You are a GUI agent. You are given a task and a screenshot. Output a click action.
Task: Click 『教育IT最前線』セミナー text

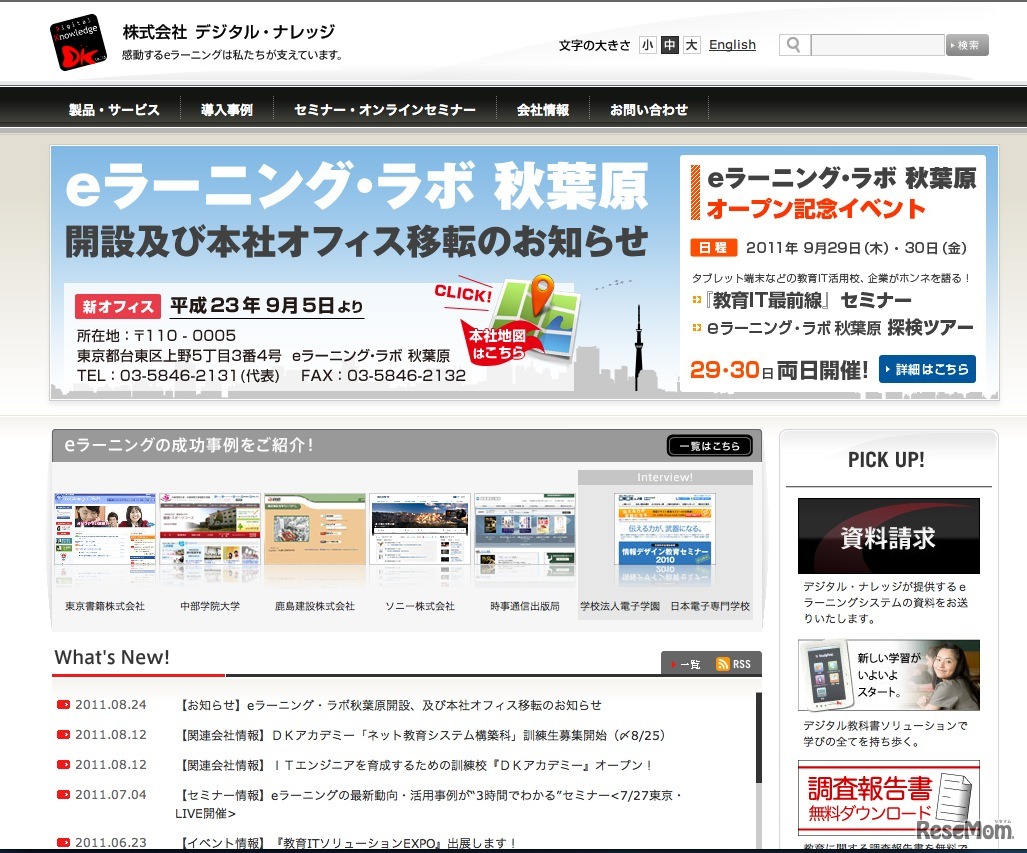click(x=808, y=300)
